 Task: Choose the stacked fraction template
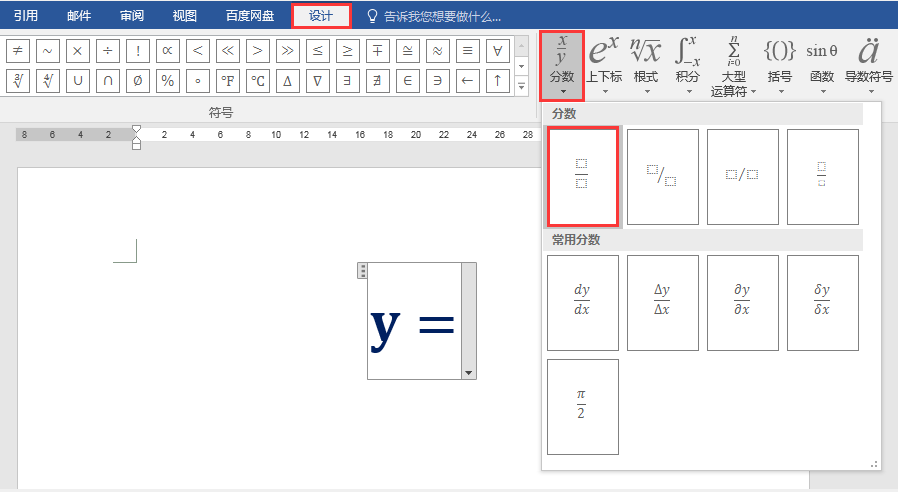pos(582,176)
